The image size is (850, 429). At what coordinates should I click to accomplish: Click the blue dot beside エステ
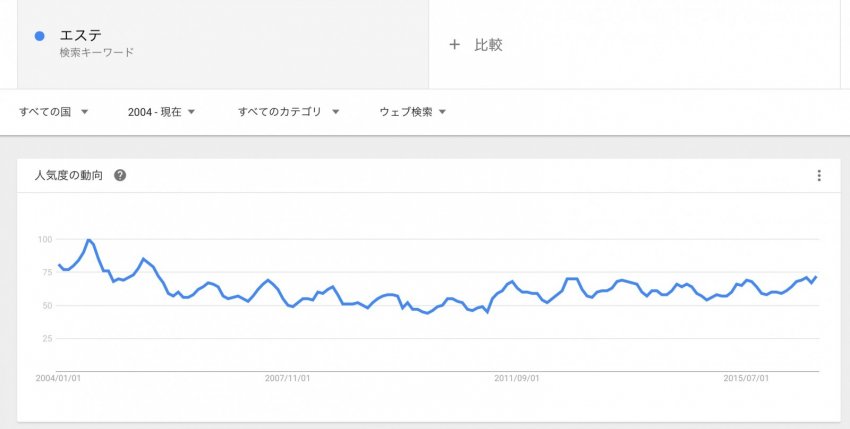coord(39,36)
